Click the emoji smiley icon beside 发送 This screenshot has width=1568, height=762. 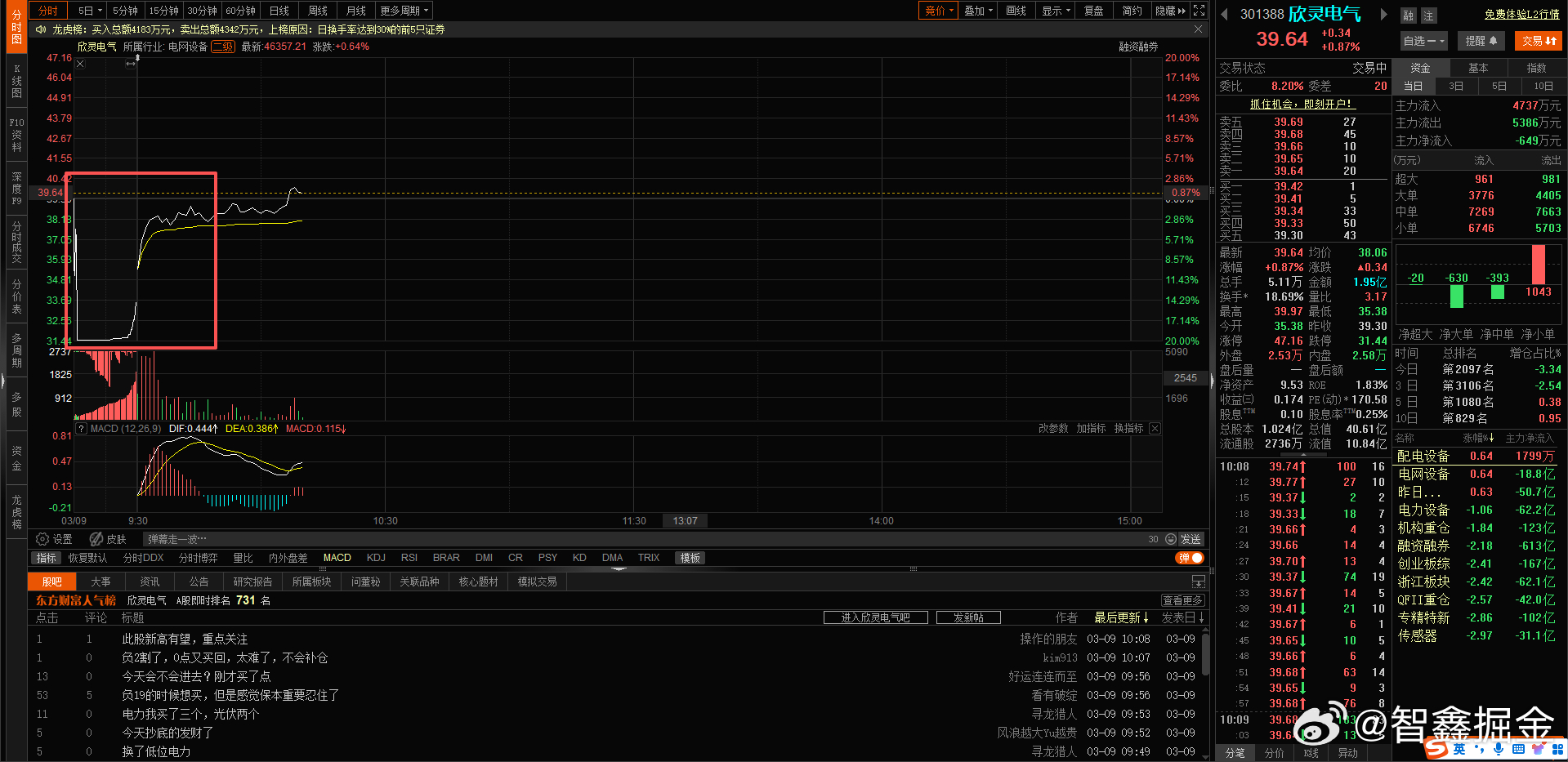(x=1171, y=539)
